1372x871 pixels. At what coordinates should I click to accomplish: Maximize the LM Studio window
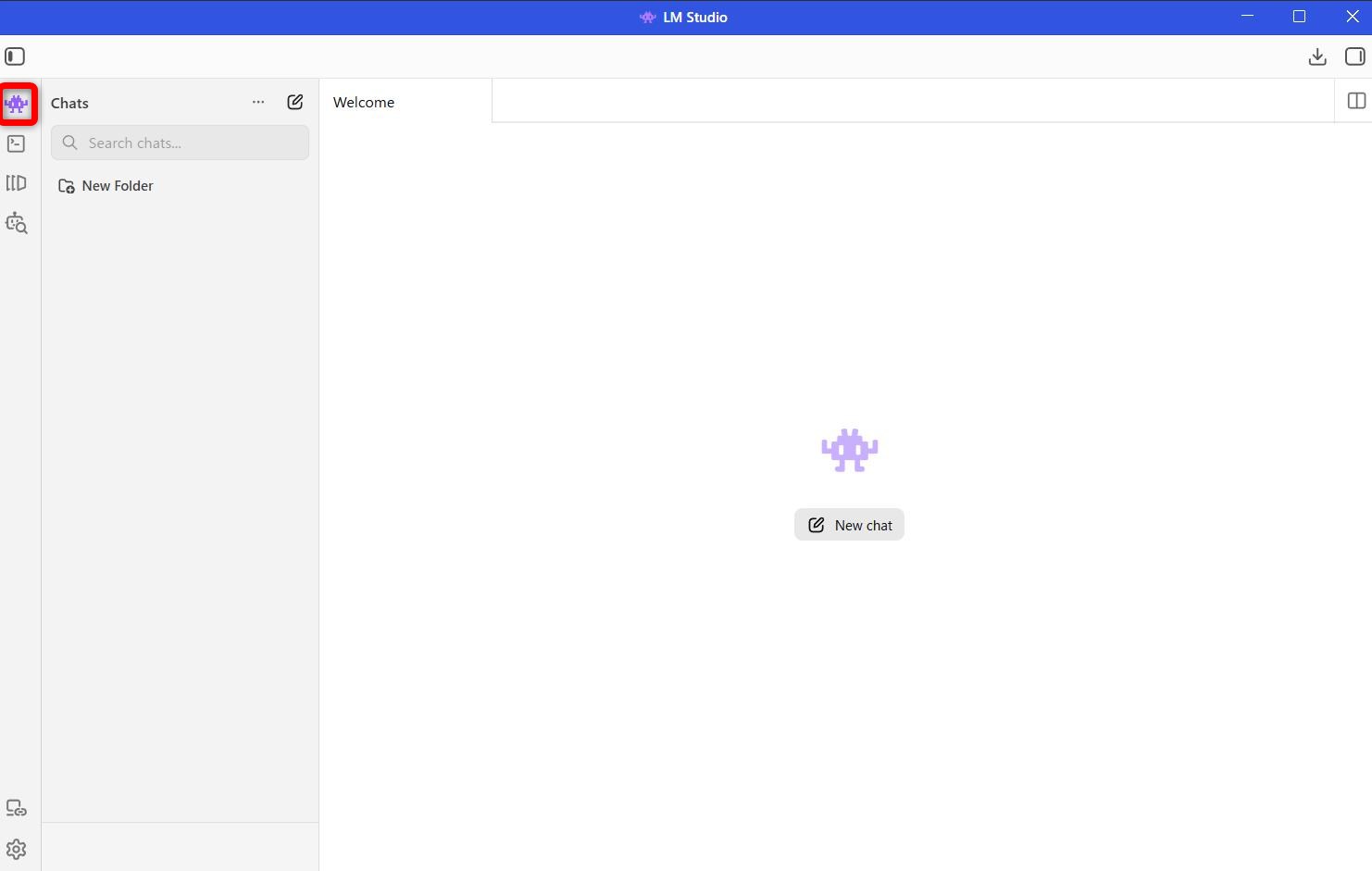click(1299, 17)
